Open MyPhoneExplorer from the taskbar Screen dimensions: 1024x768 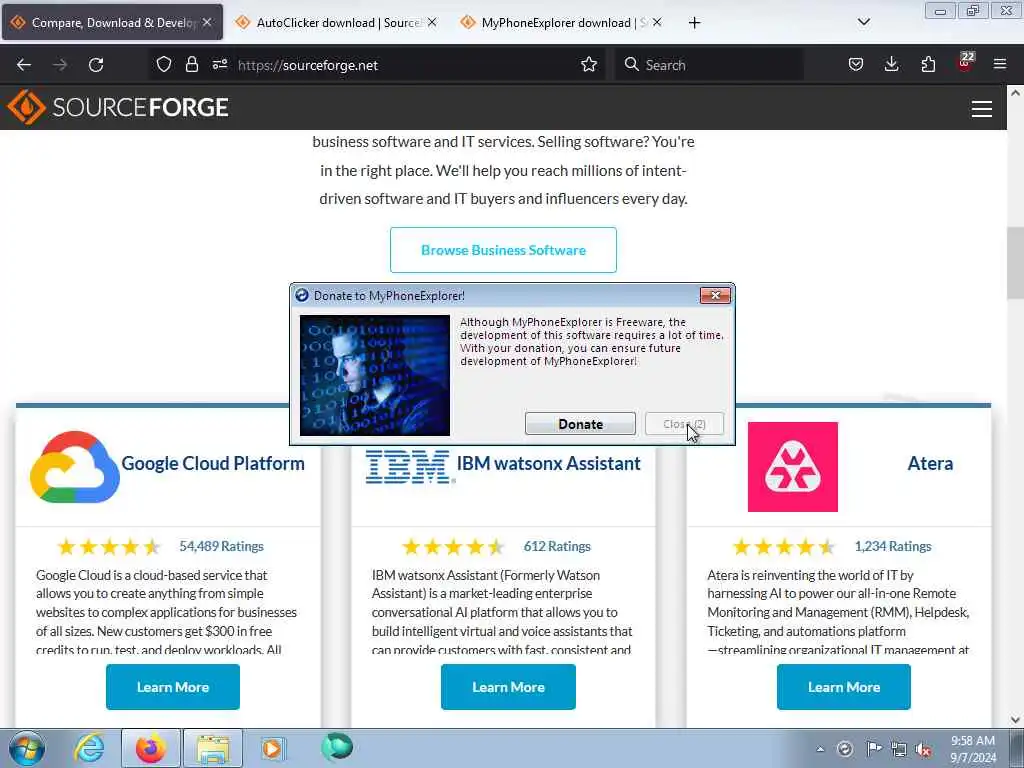tap(336, 747)
